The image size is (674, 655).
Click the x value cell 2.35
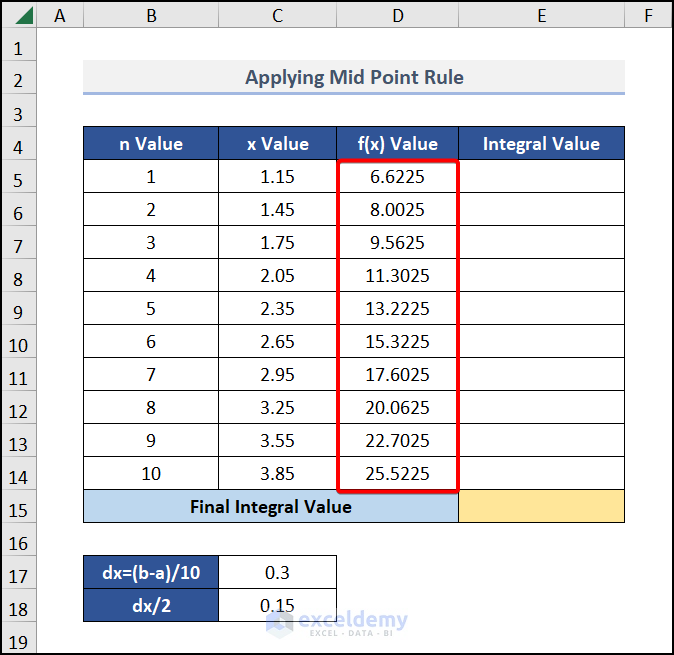coord(278,309)
